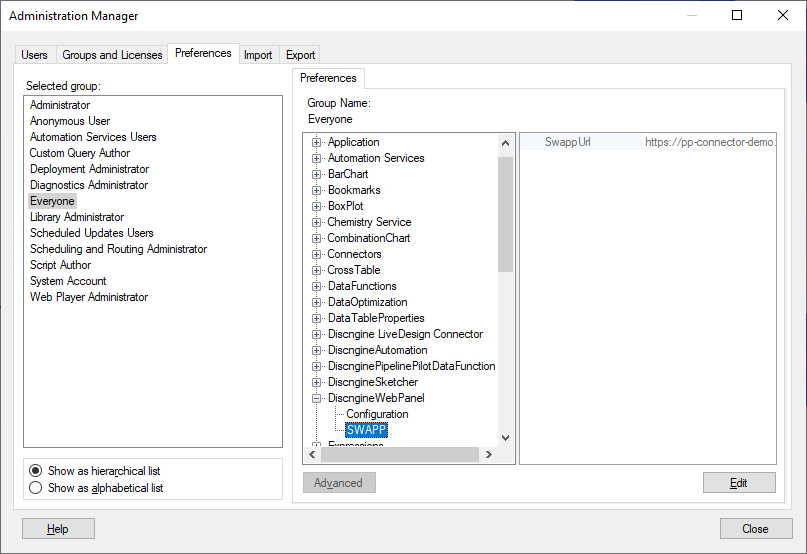
Task: Click the tree scroll-left arrow
Action: tap(312, 454)
